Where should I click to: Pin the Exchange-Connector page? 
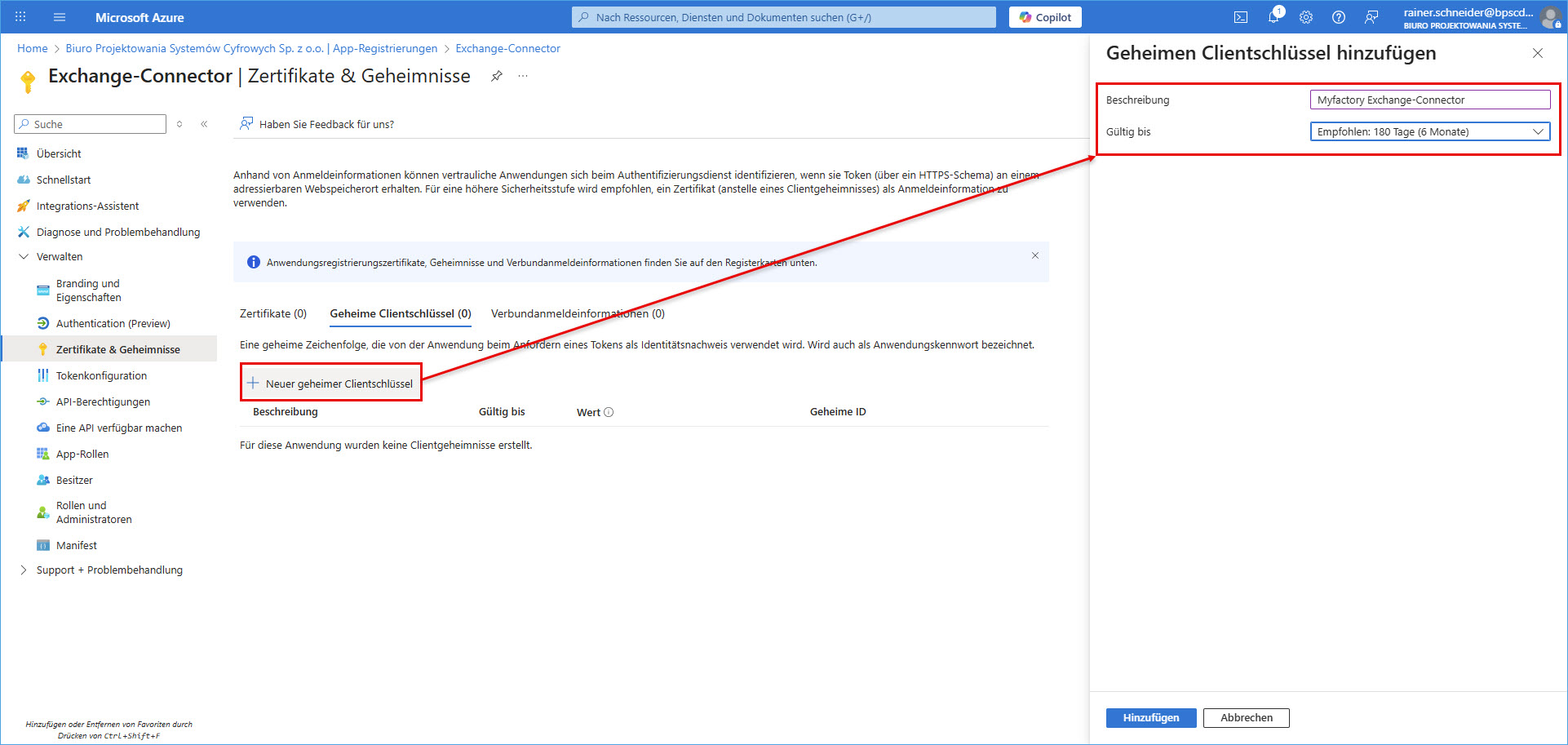click(496, 76)
